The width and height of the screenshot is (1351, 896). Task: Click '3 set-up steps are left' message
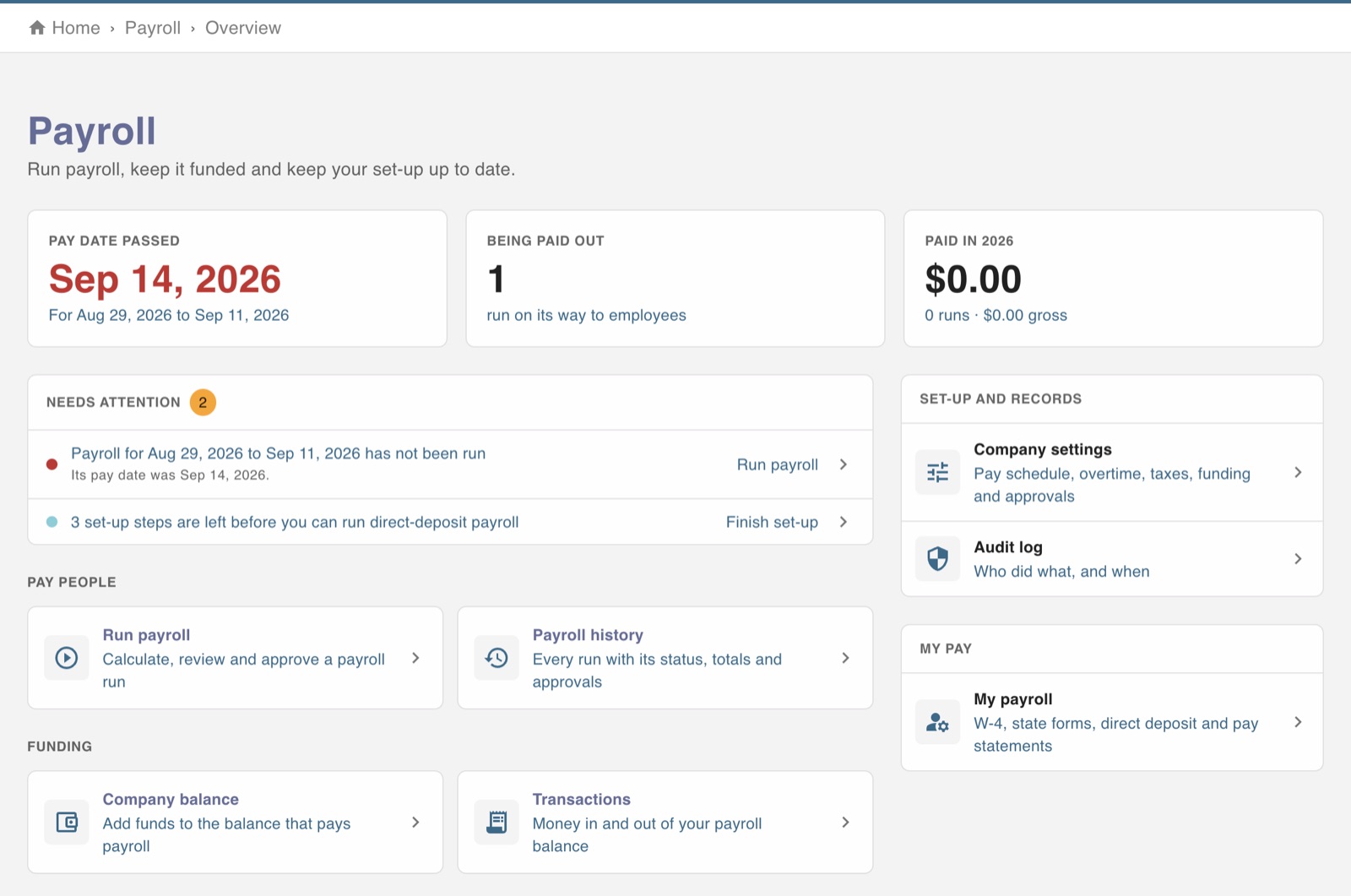pyautogui.click(x=295, y=522)
